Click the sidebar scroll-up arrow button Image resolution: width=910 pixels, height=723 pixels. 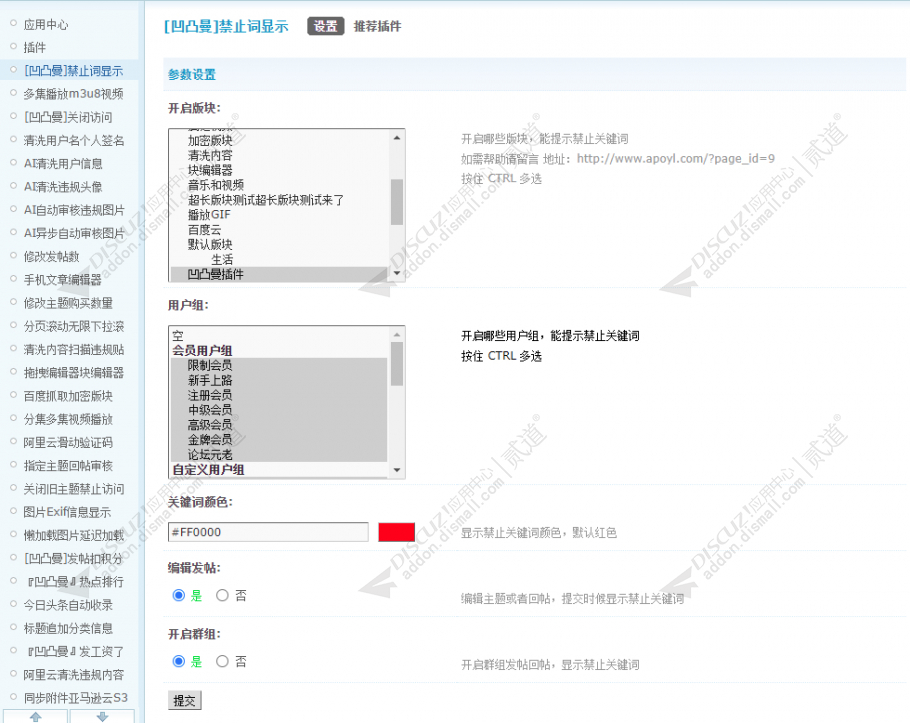[x=35, y=717]
